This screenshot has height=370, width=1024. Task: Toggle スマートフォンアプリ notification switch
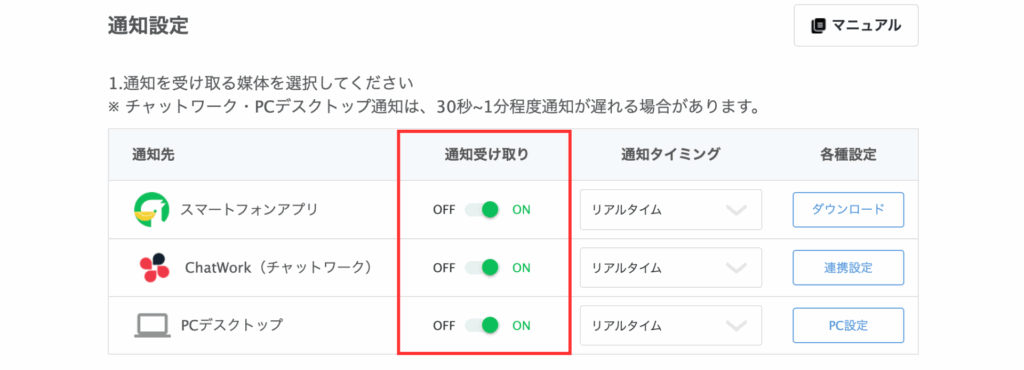482,209
